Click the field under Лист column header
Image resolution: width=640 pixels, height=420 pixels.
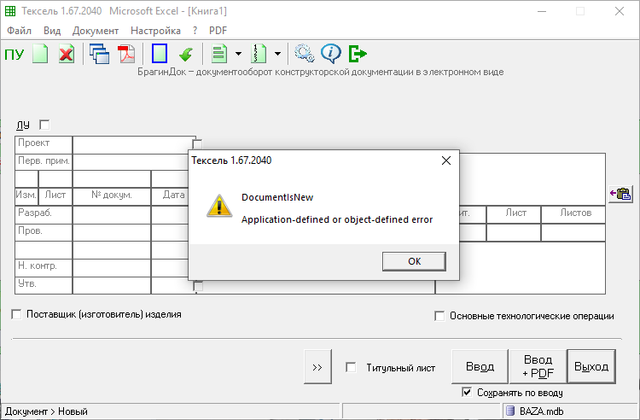(x=513, y=233)
